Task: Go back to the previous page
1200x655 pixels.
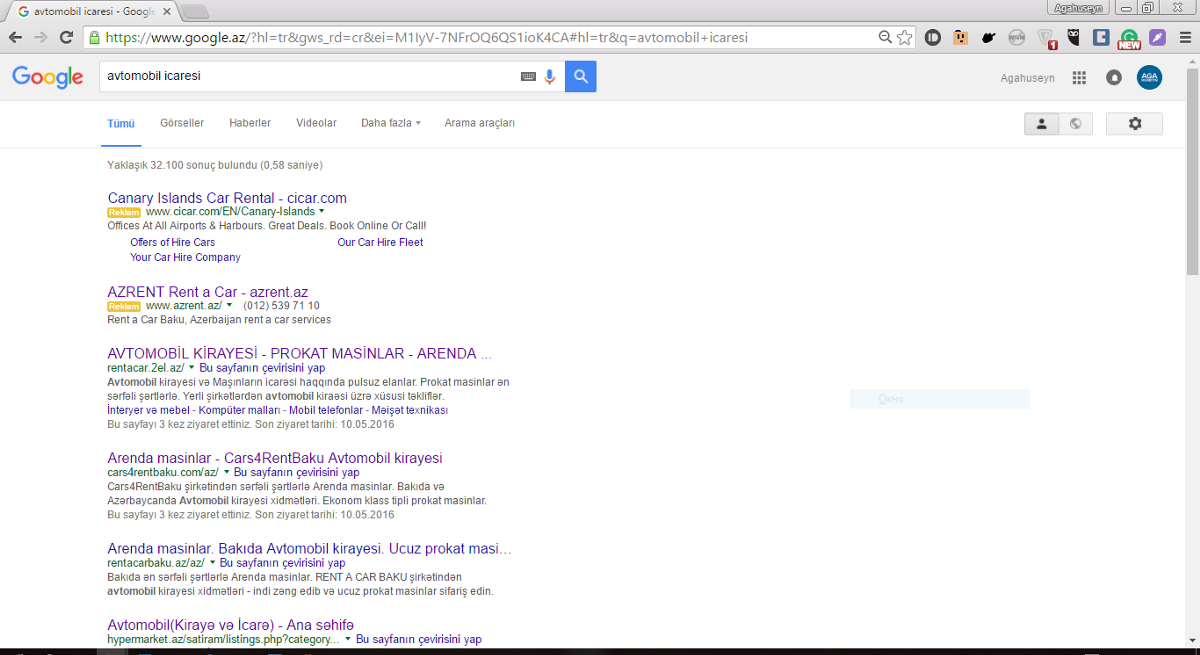Action: [x=16, y=38]
